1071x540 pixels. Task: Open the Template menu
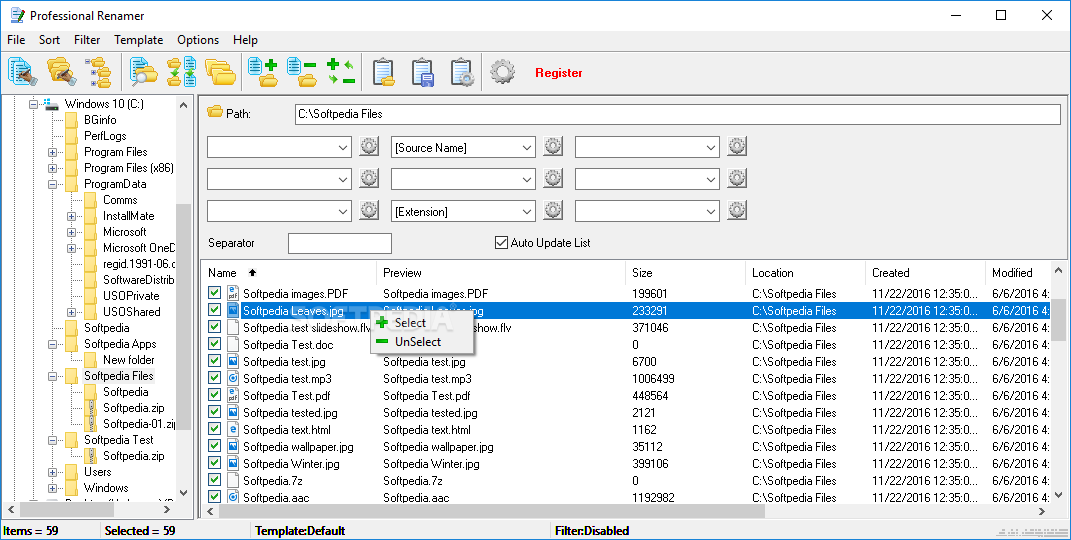[139, 40]
